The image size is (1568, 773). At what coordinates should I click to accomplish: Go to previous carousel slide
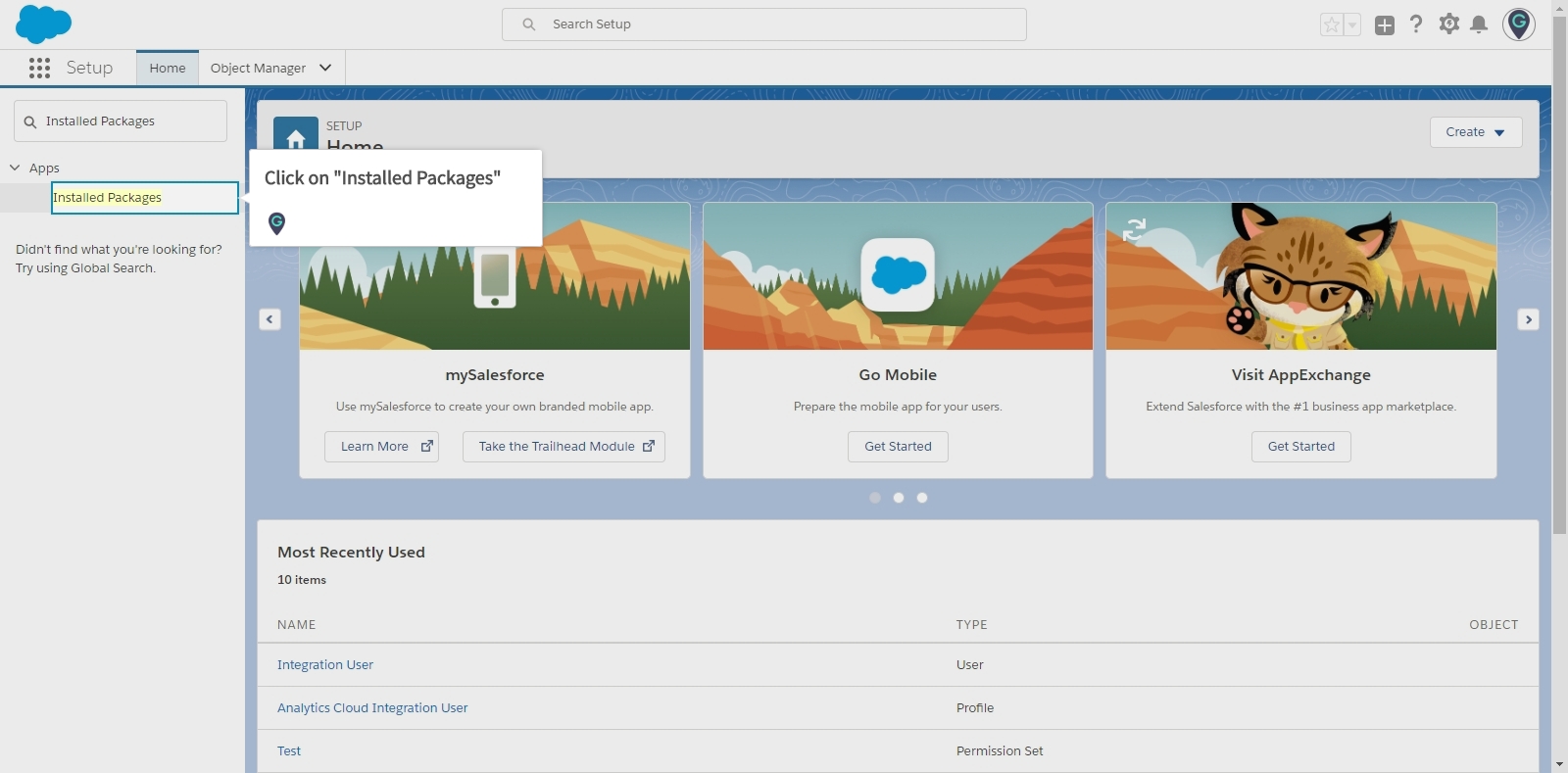coord(269,319)
